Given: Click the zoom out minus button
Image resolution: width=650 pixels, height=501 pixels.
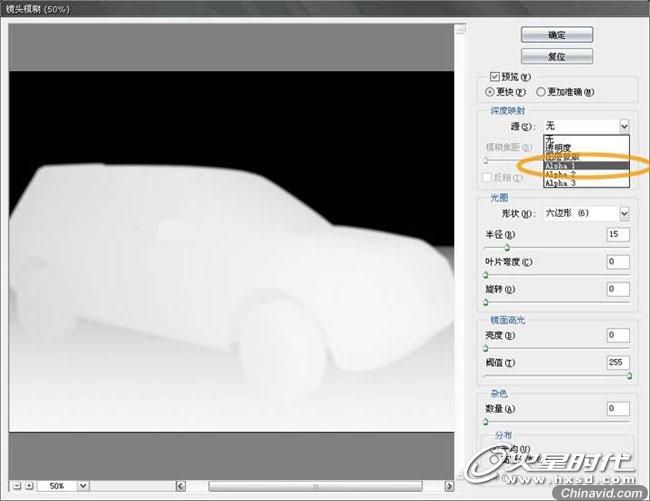Looking at the screenshot, I should [17, 485].
